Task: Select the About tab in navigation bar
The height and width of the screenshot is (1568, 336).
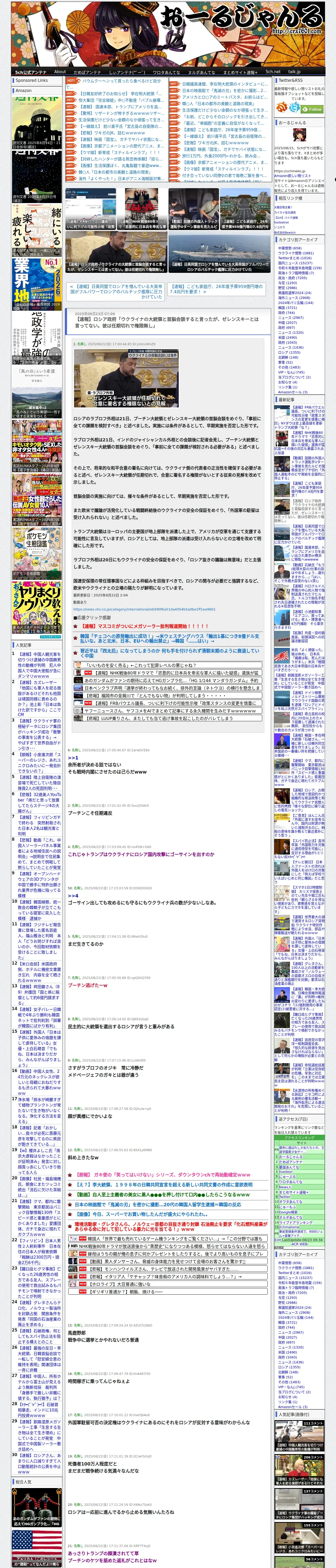Action: click(x=60, y=72)
